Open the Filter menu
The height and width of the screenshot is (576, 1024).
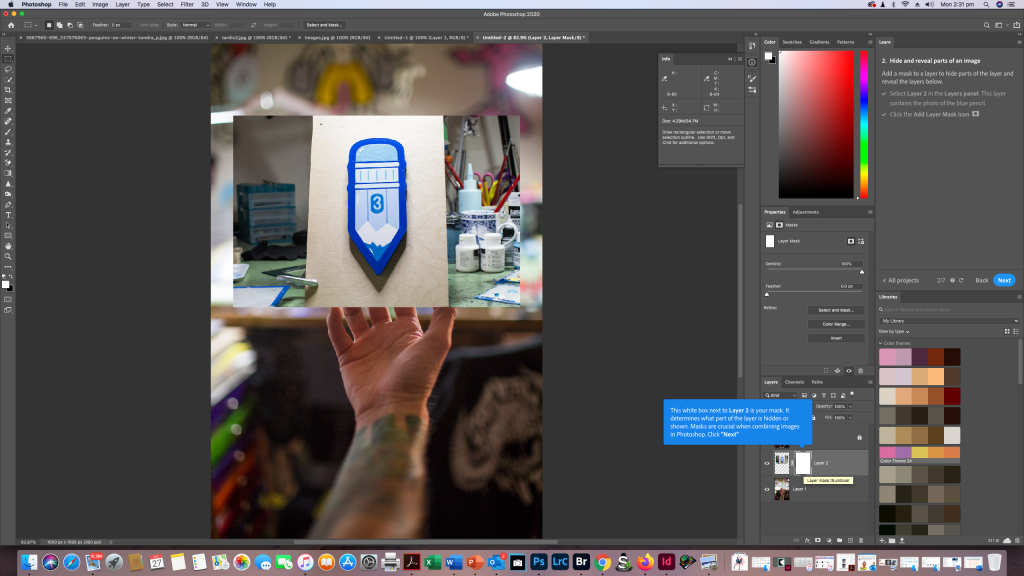pos(187,5)
